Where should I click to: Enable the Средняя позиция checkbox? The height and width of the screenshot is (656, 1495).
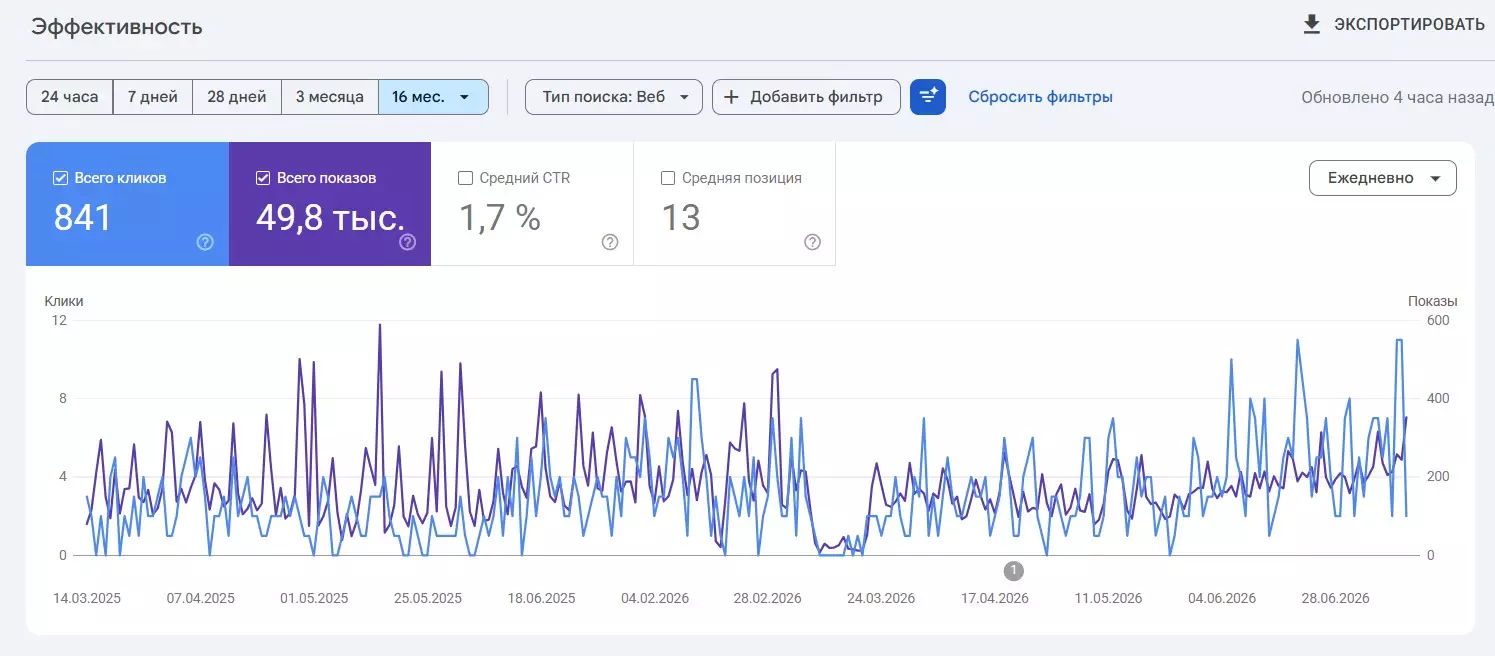point(668,178)
